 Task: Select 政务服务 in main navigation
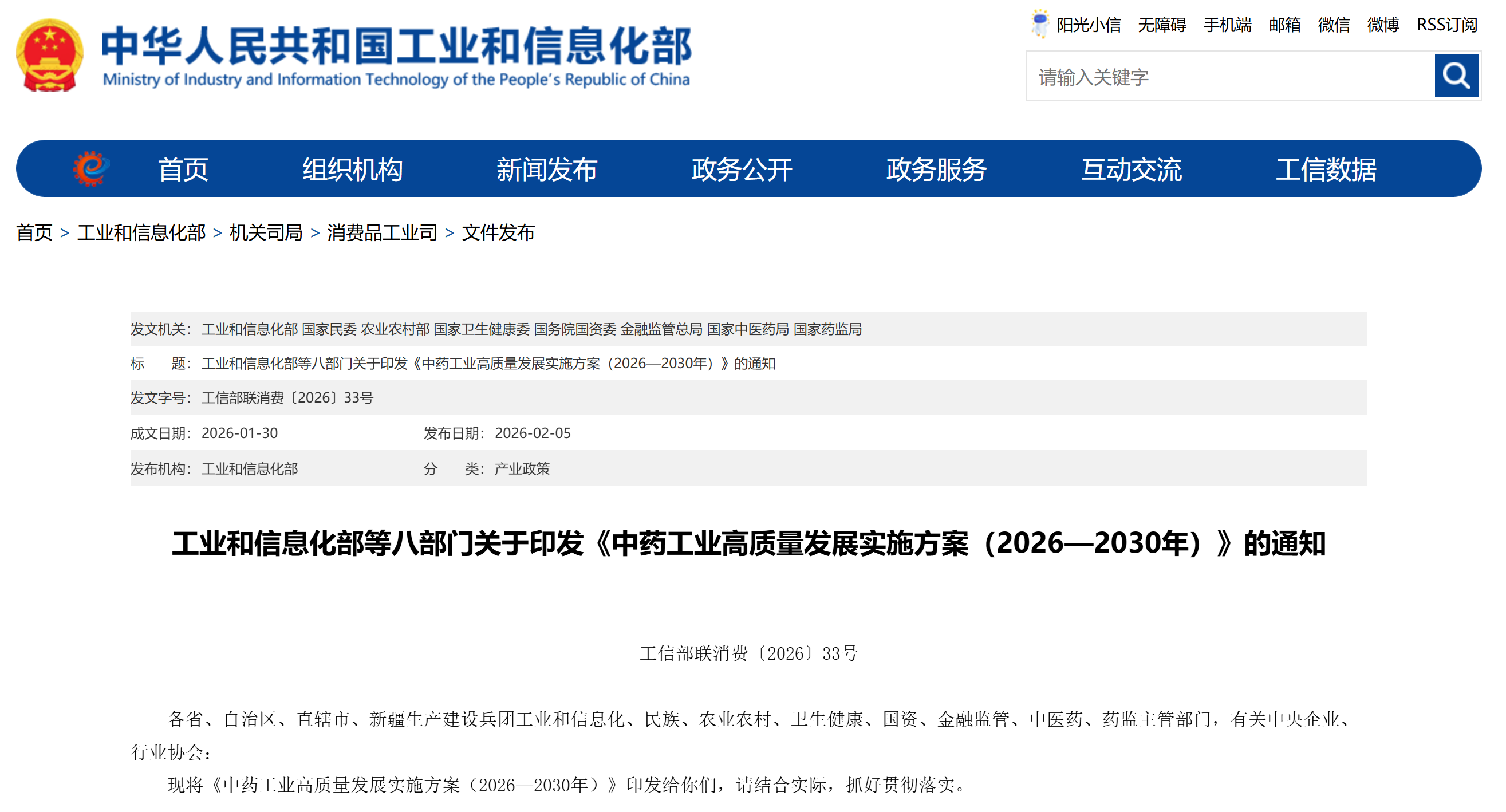tap(936, 170)
